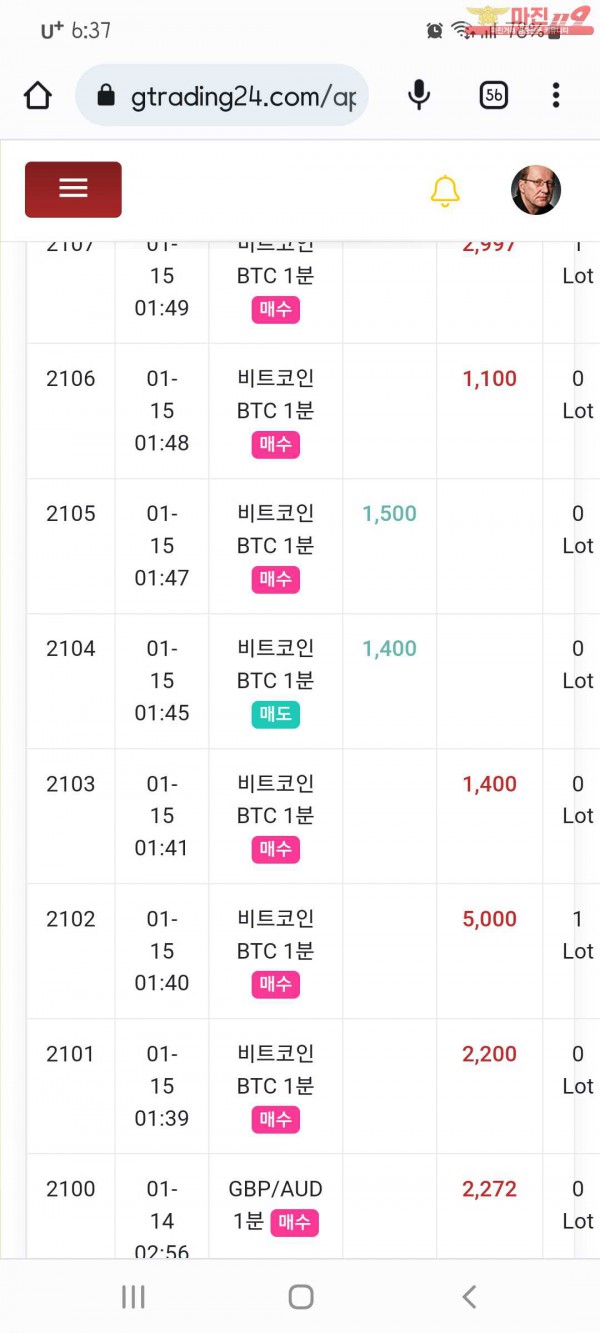Tap the site lock security icon

tap(106, 96)
